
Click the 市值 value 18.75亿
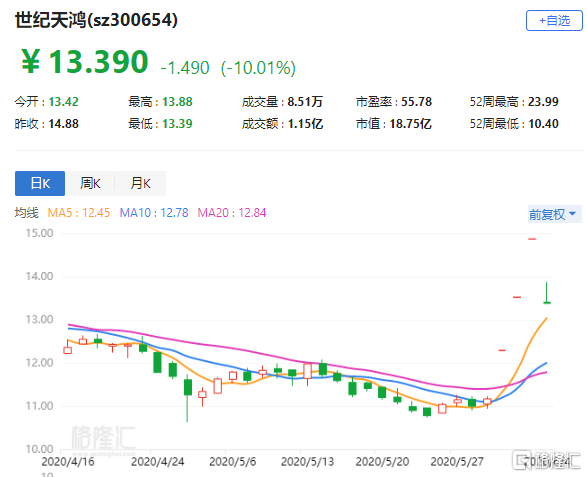411,124
